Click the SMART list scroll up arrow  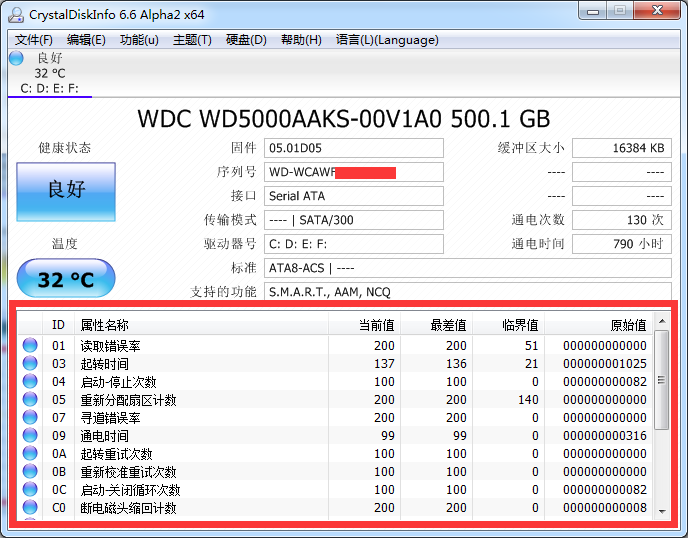pos(662,322)
